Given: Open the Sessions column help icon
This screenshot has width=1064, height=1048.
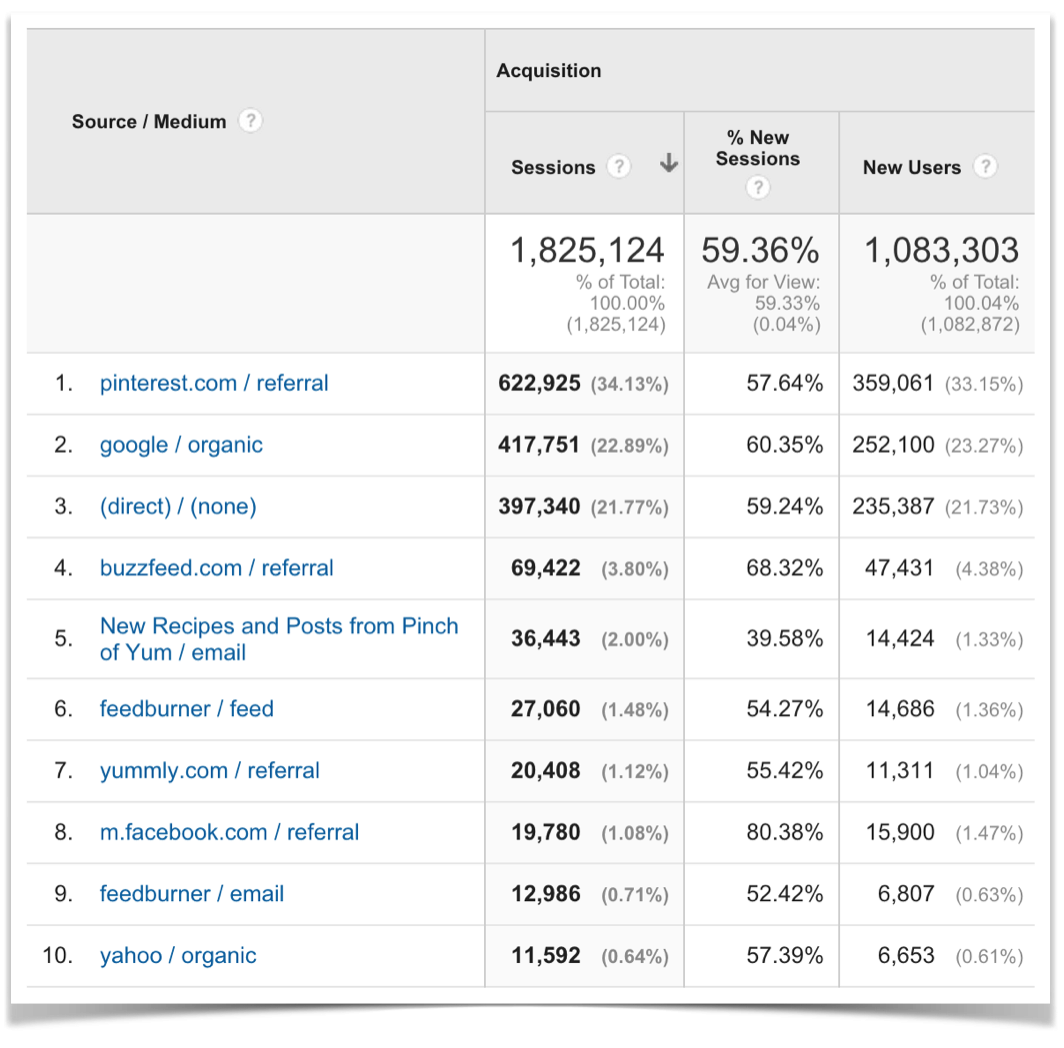Looking at the screenshot, I should tap(619, 167).
